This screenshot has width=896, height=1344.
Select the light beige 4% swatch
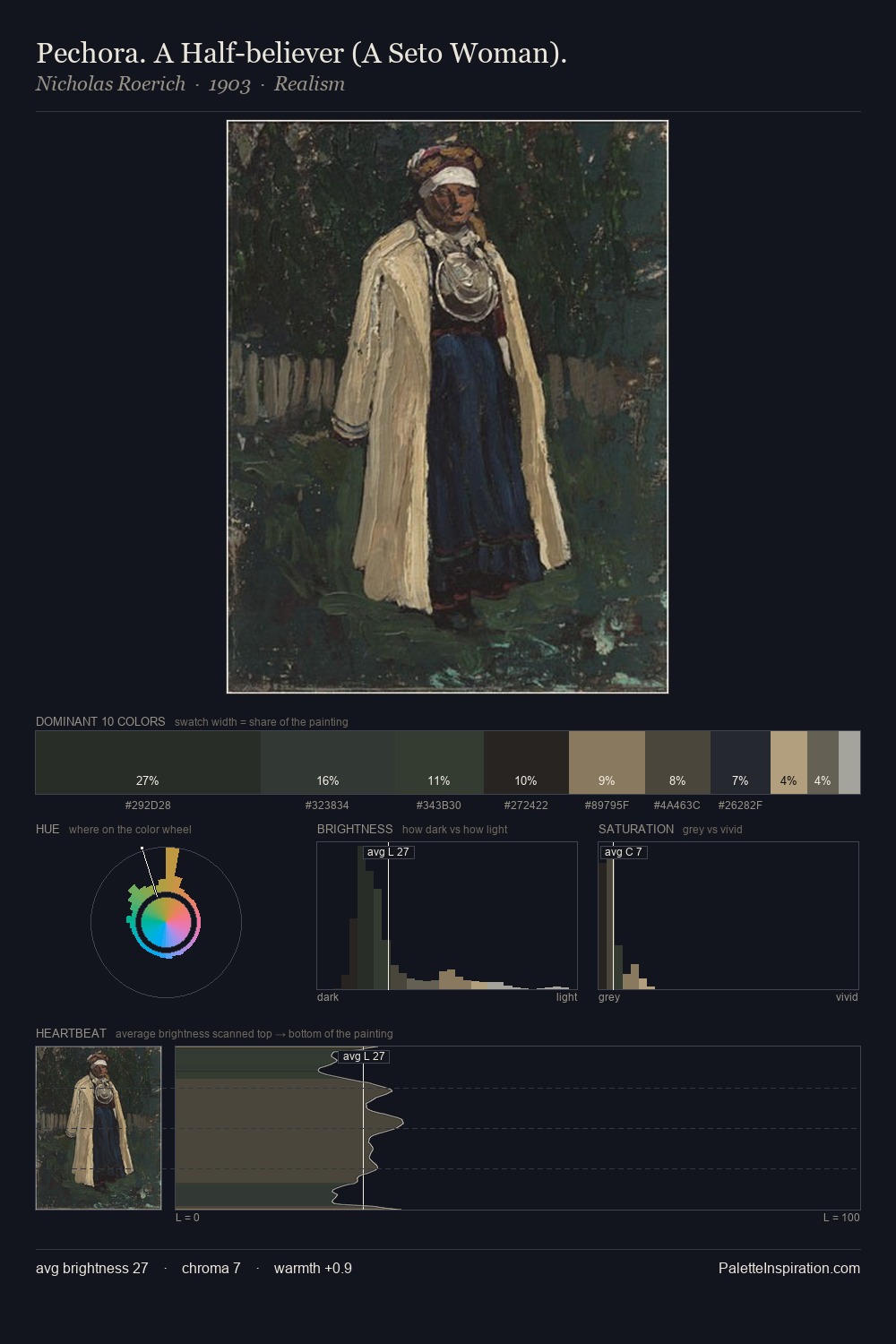(788, 762)
